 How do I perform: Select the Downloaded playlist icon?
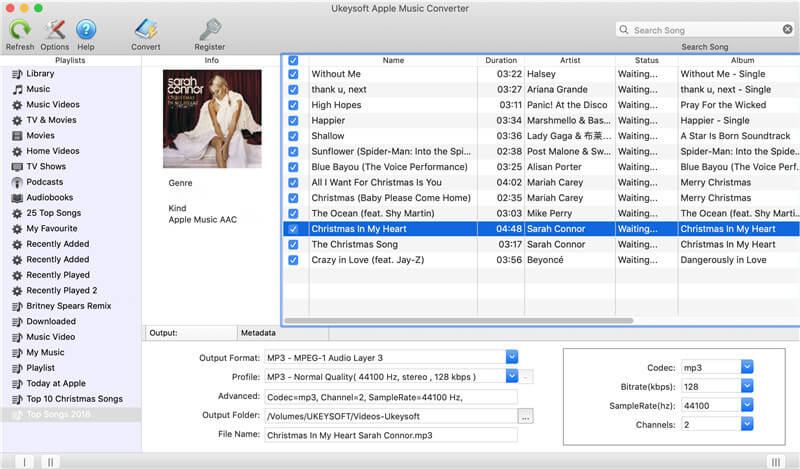(x=17, y=322)
